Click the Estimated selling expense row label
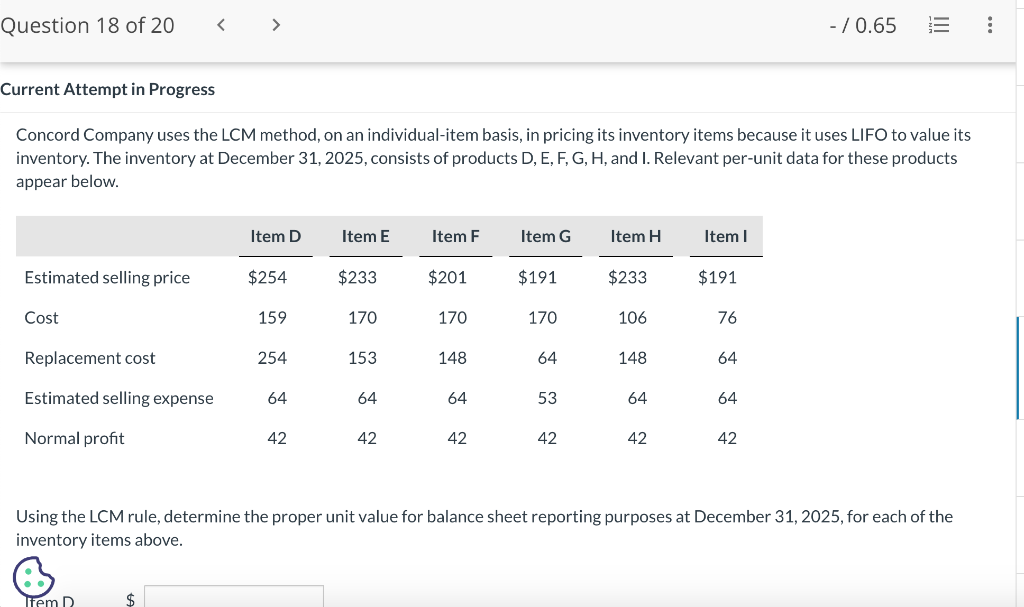Viewport: 1024px width, 607px height. coord(119,399)
